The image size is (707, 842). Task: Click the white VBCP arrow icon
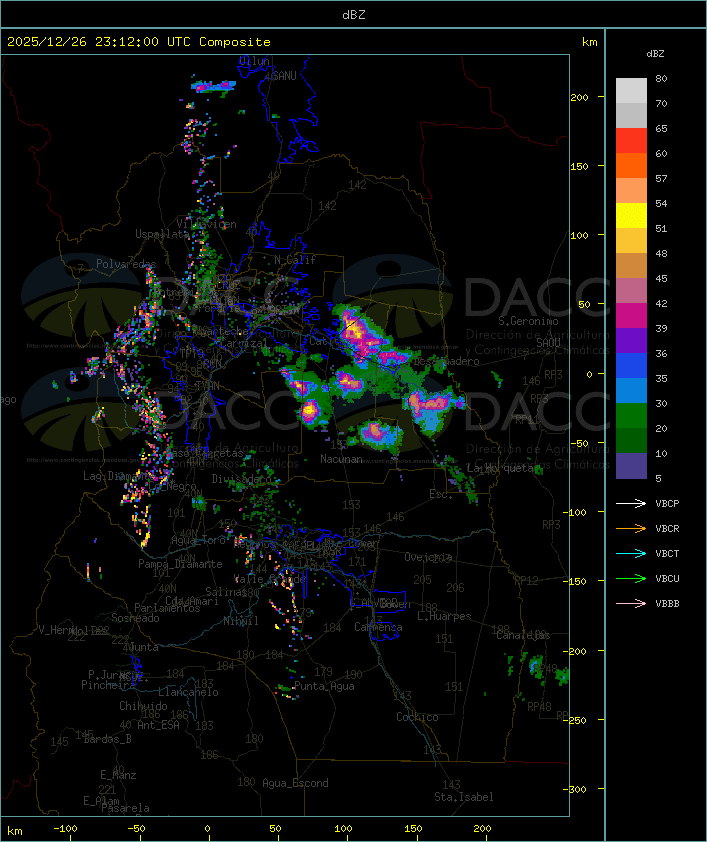coord(631,503)
